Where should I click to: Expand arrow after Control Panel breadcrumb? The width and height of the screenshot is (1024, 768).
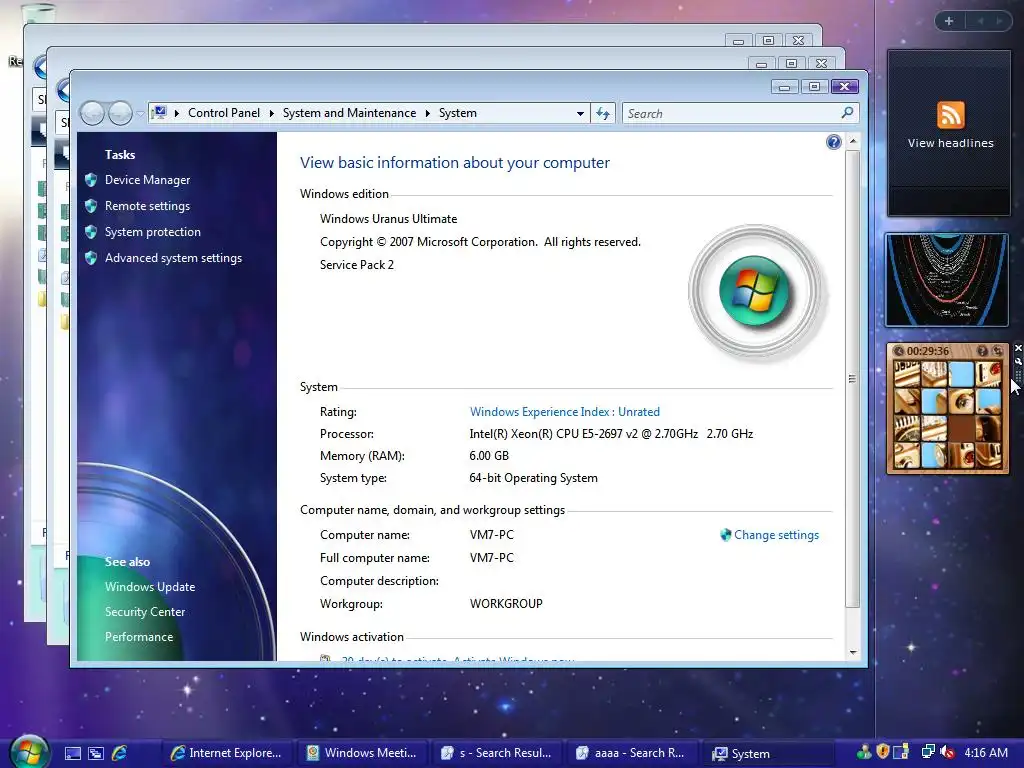(x=272, y=114)
